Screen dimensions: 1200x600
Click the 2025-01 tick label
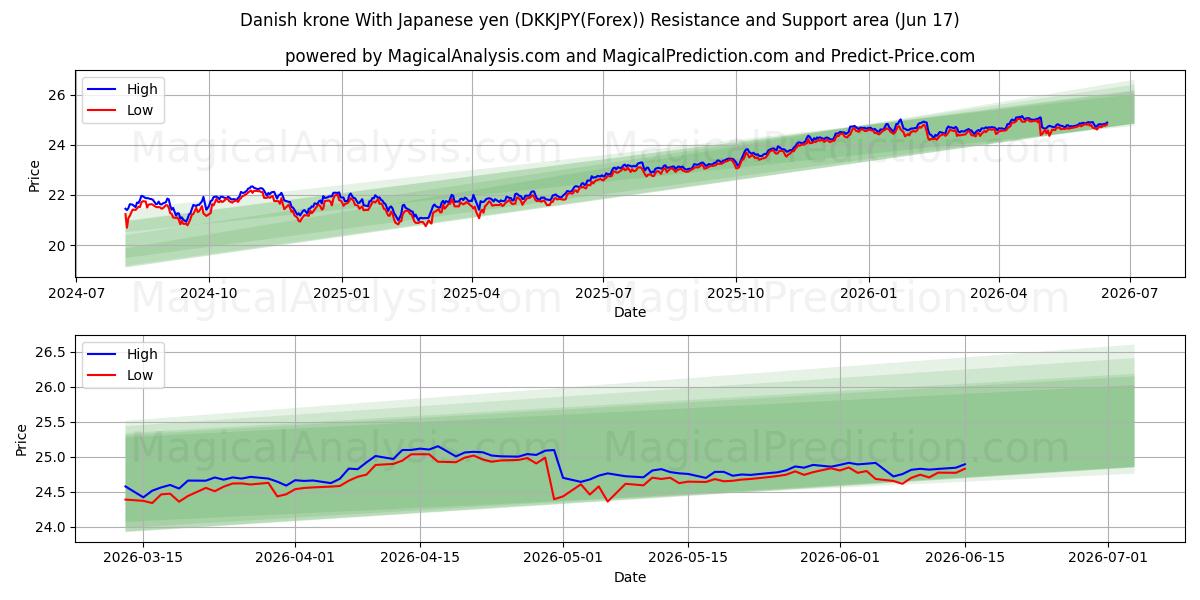[x=342, y=294]
